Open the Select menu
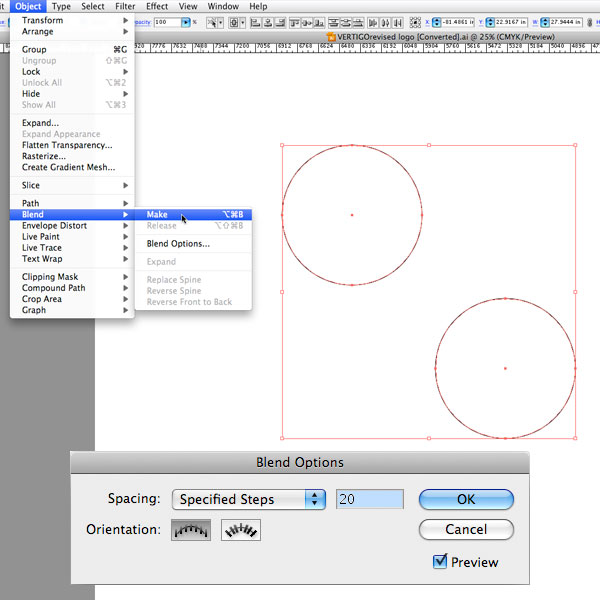The width and height of the screenshot is (600, 600). tap(93, 6)
